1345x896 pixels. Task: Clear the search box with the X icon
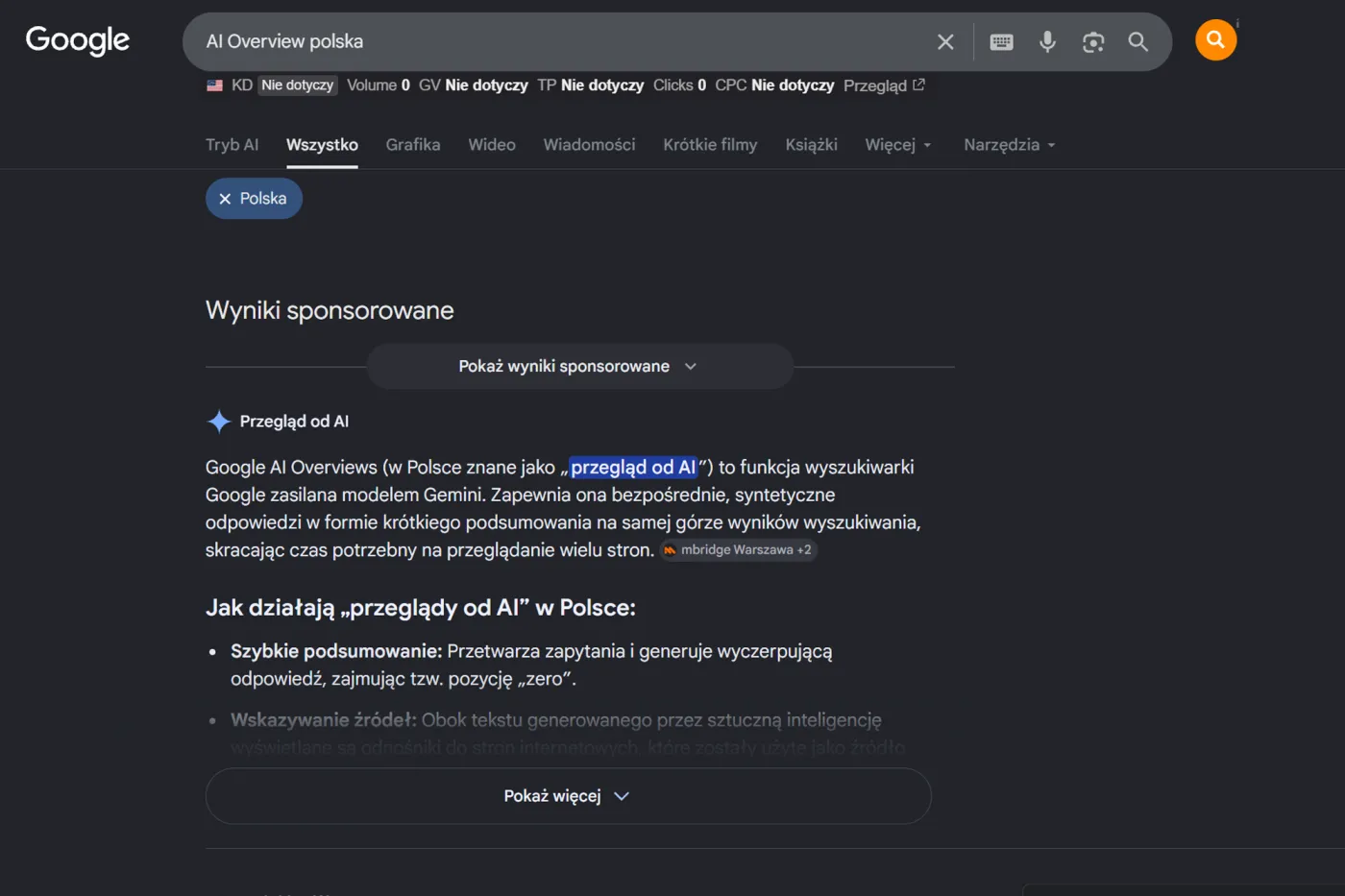coord(945,41)
